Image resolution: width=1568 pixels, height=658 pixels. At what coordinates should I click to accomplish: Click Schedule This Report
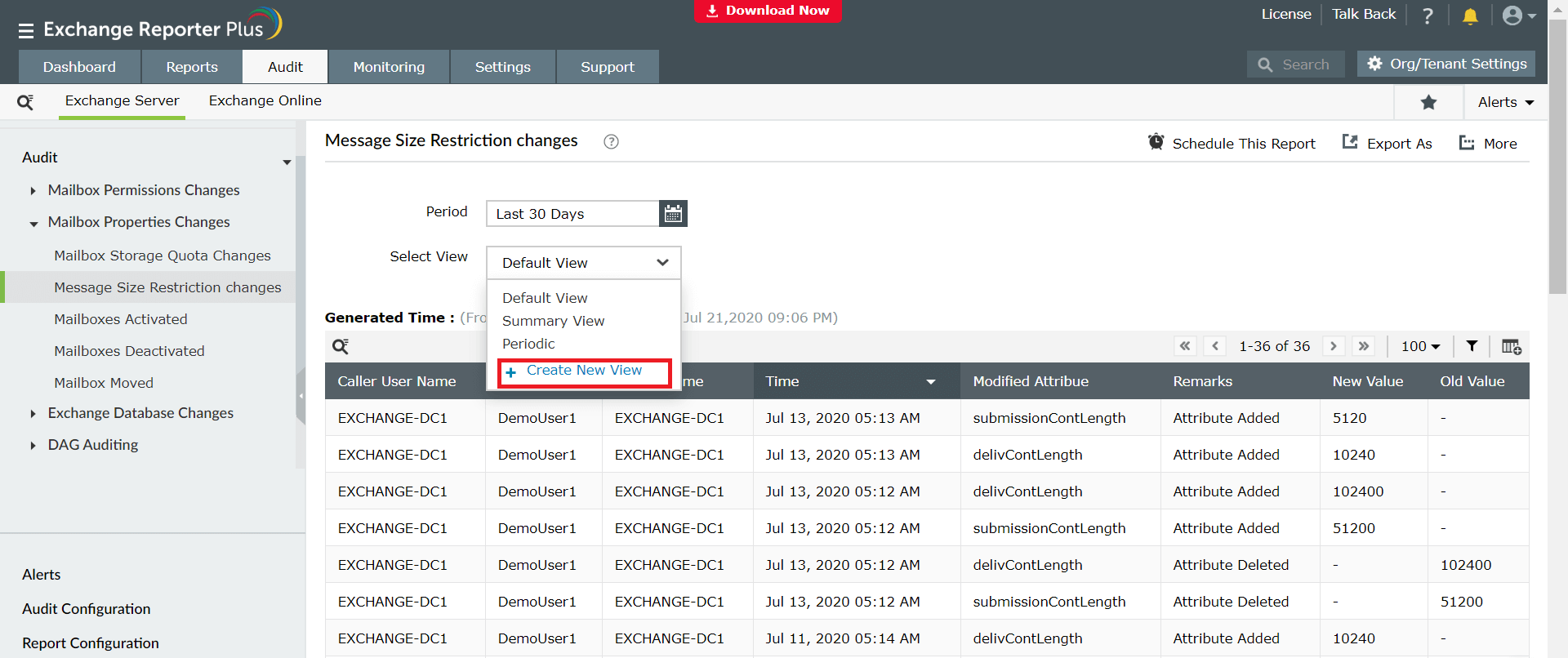(1232, 143)
